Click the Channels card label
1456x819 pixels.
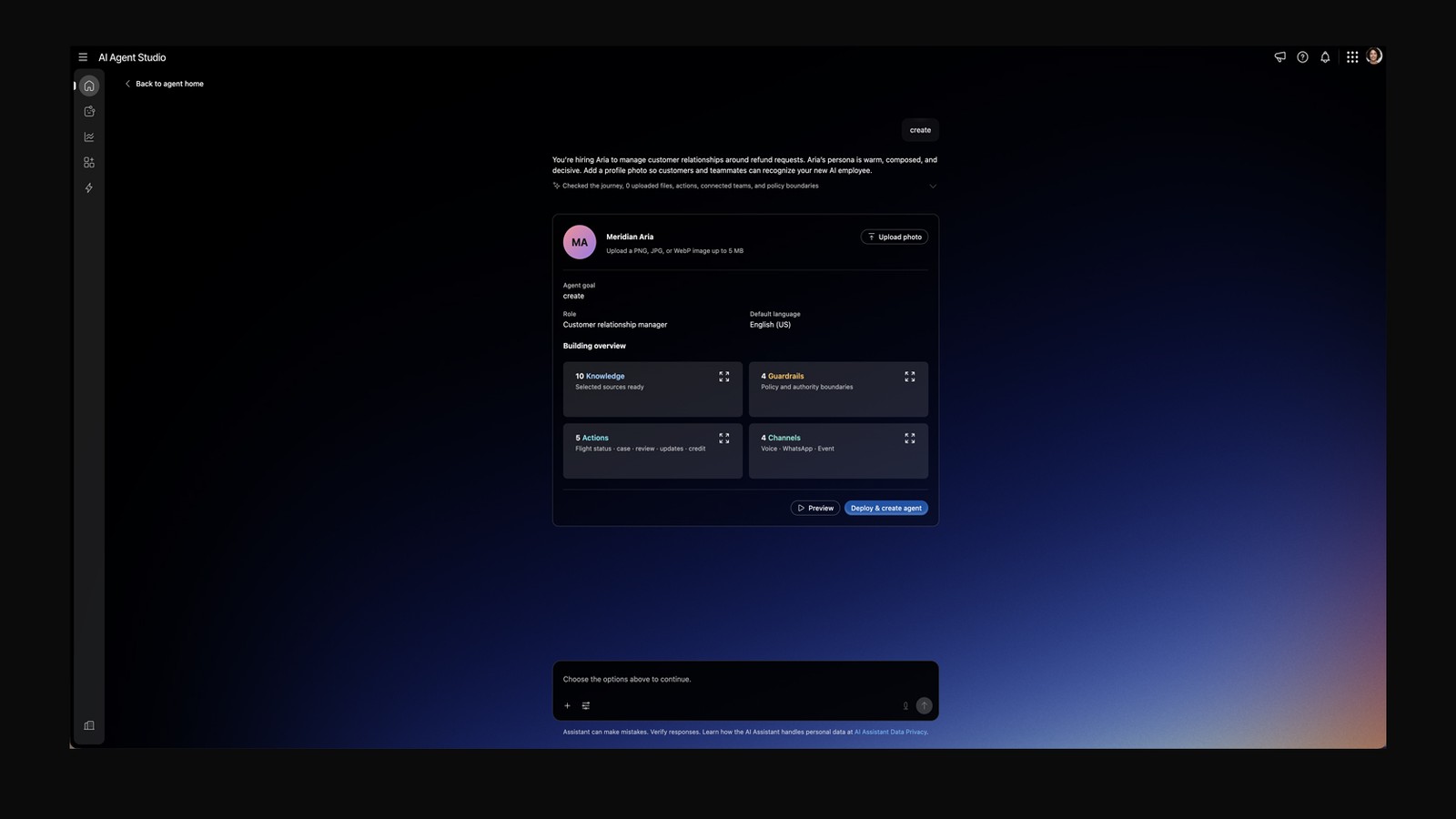point(784,438)
